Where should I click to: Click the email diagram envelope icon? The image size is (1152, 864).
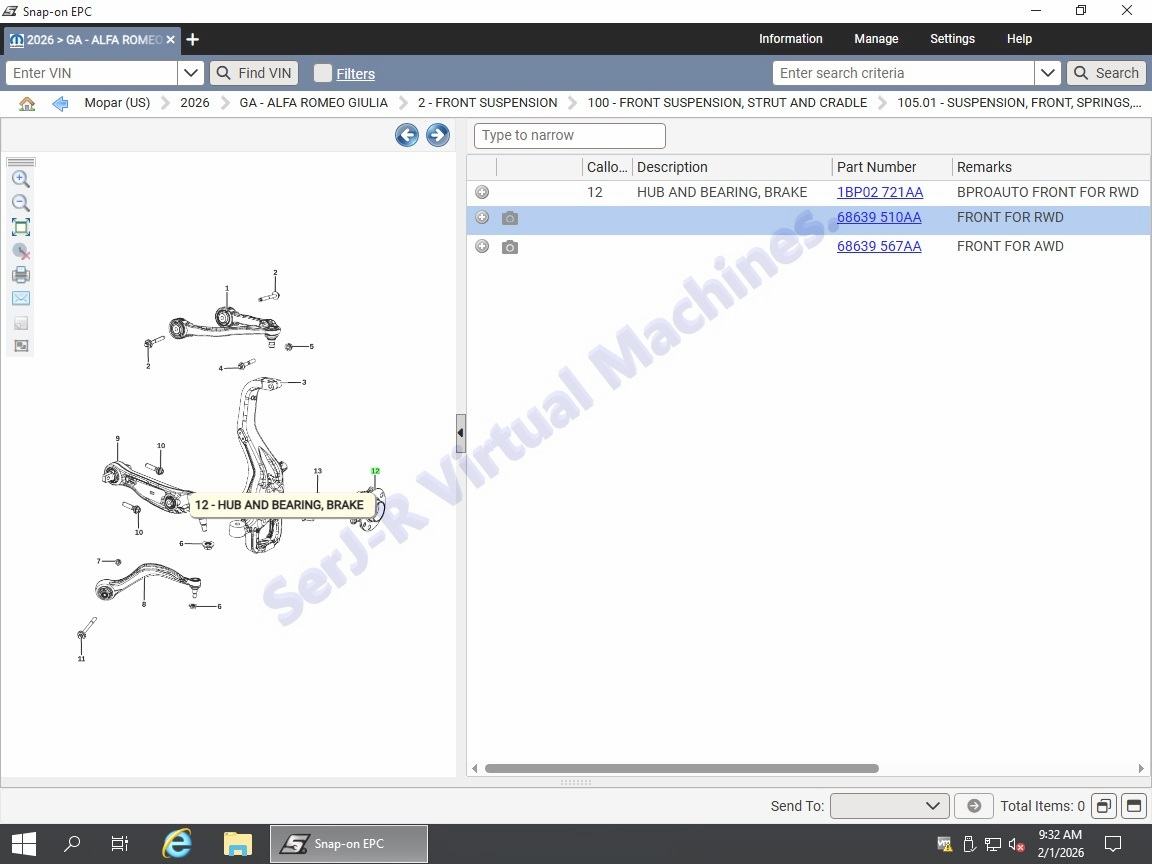click(20, 298)
